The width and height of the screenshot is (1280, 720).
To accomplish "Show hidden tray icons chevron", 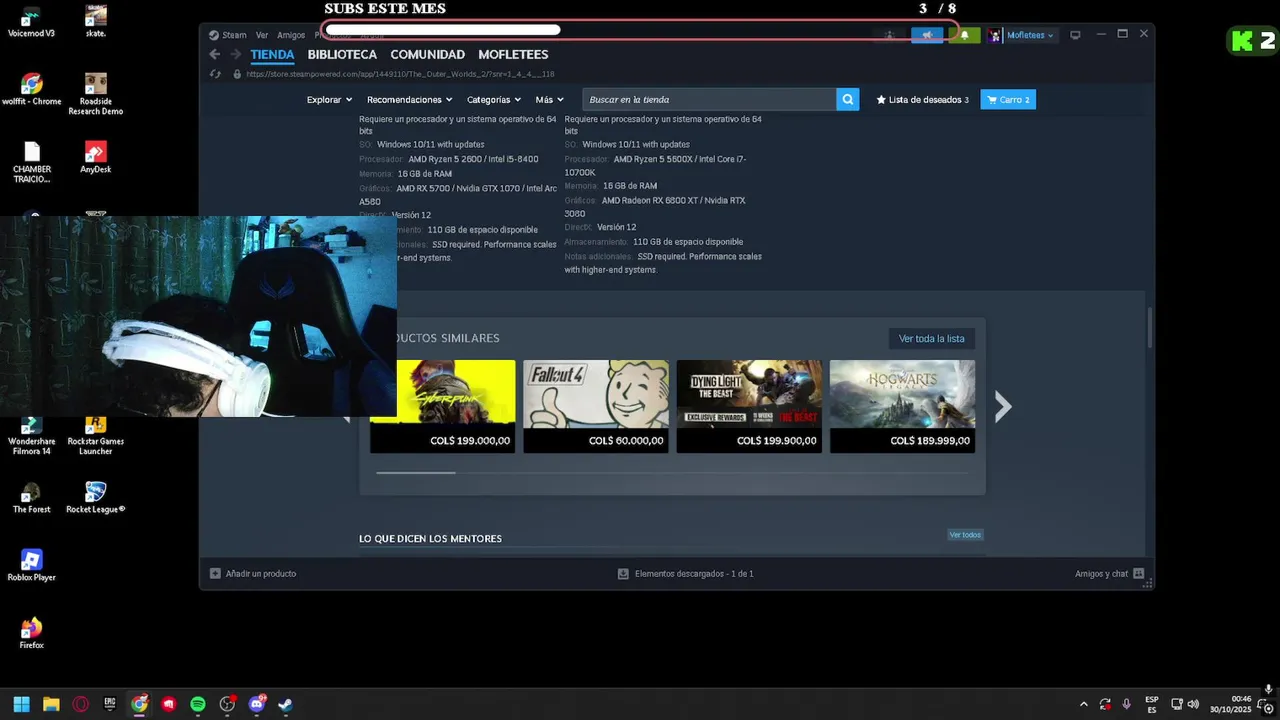I will pyautogui.click(x=1084, y=704).
